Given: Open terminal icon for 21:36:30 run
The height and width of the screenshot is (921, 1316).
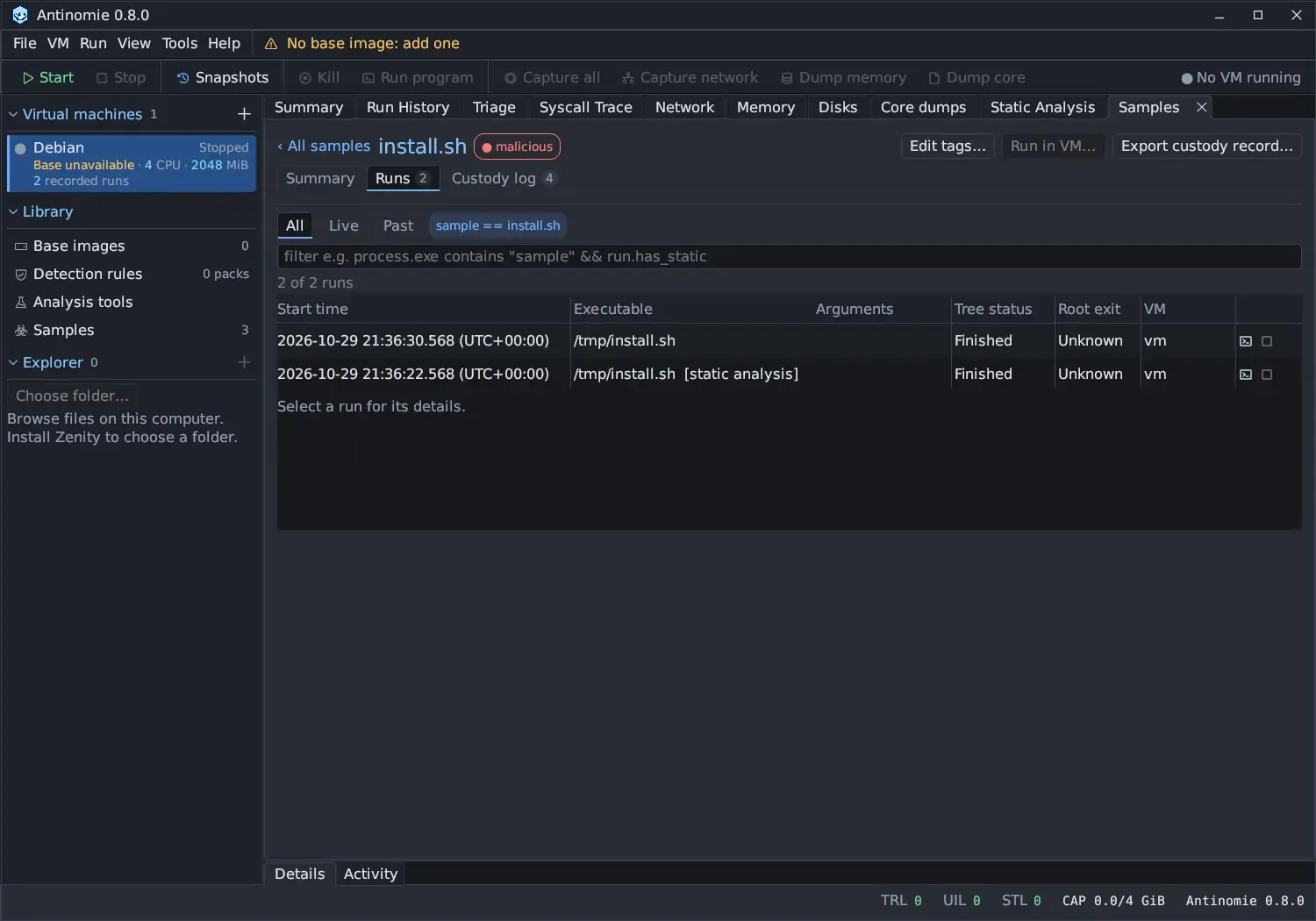Looking at the screenshot, I should point(1246,341).
